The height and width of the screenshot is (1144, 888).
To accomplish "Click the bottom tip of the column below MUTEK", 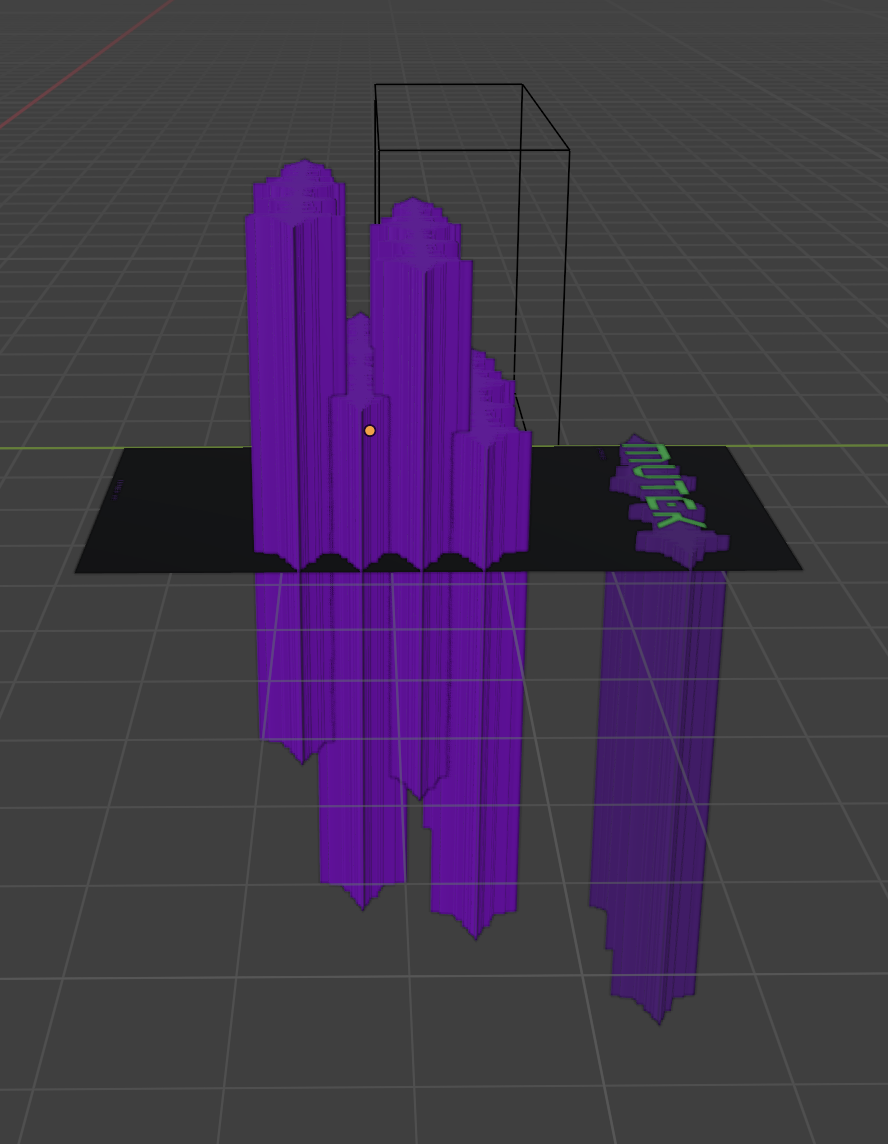I will coord(659,1020).
